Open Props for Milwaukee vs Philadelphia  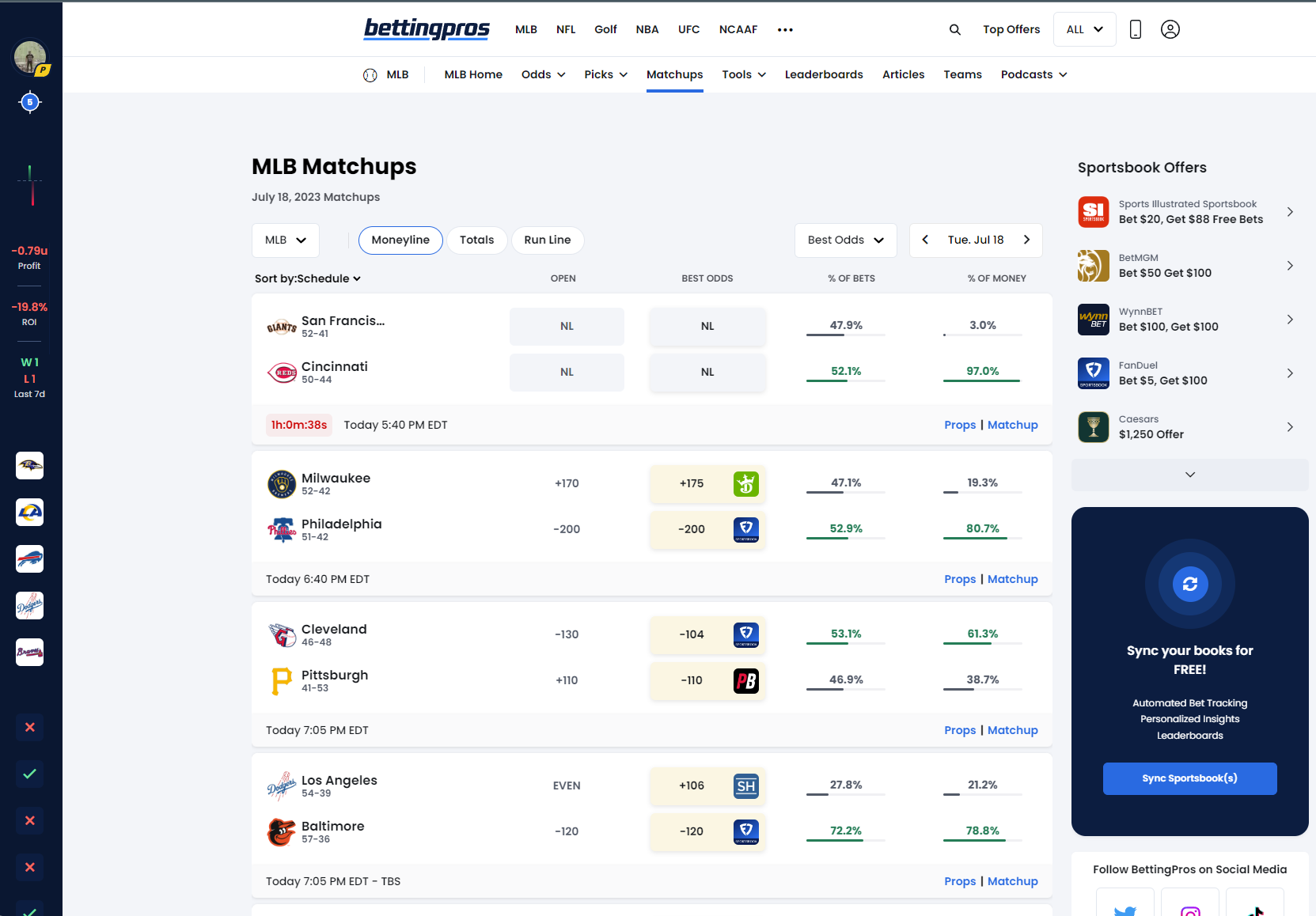coord(960,579)
